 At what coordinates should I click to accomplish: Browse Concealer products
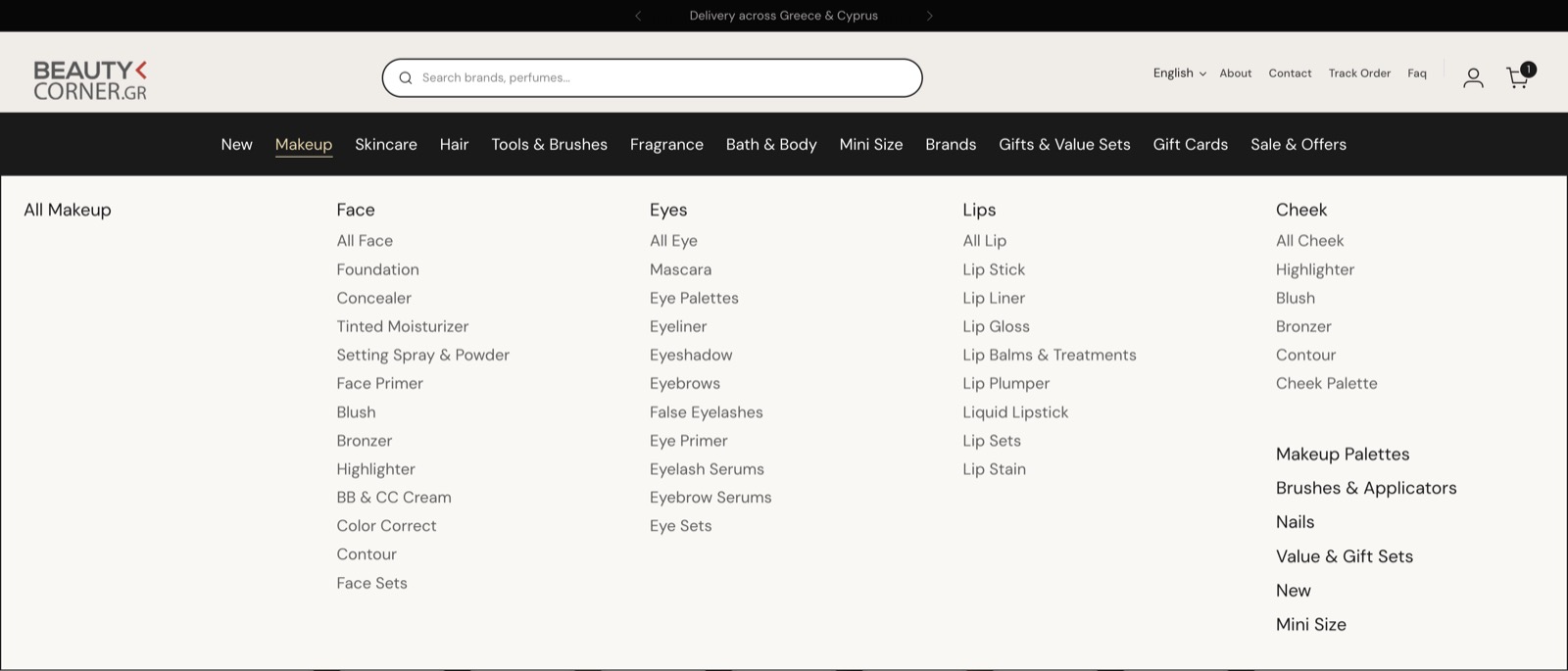point(373,298)
